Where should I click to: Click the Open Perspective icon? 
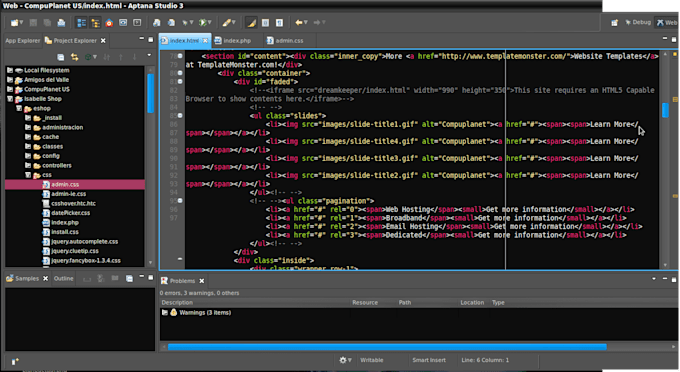[615, 23]
